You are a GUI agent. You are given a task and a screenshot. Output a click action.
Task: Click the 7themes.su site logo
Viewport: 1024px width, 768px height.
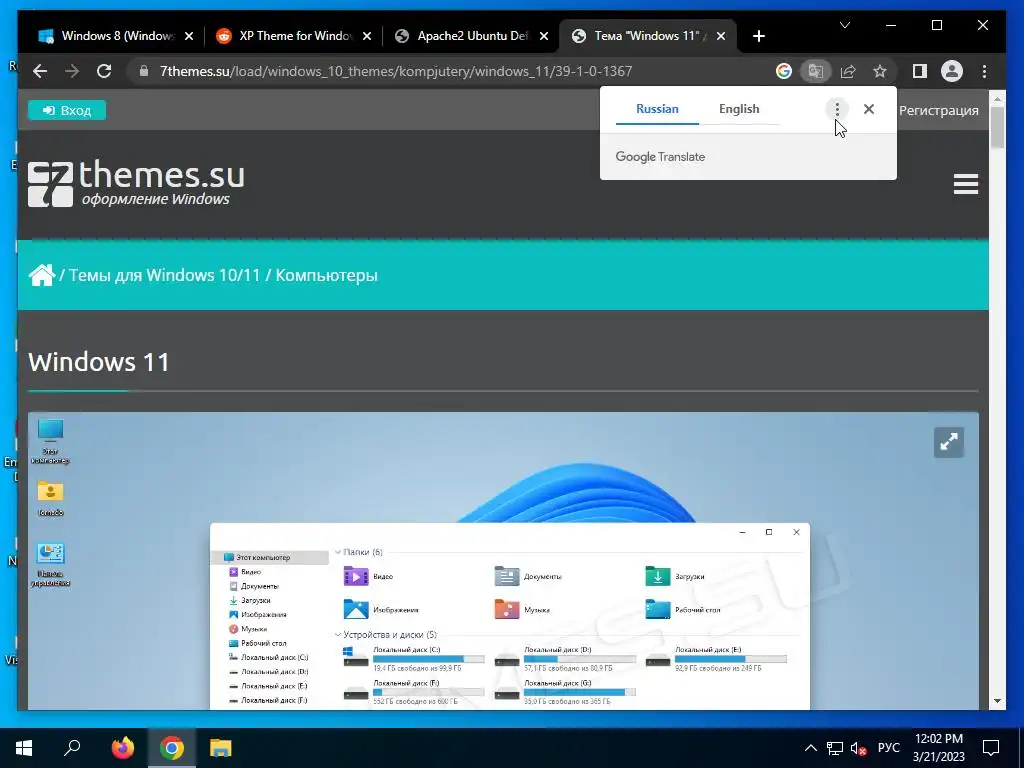136,184
